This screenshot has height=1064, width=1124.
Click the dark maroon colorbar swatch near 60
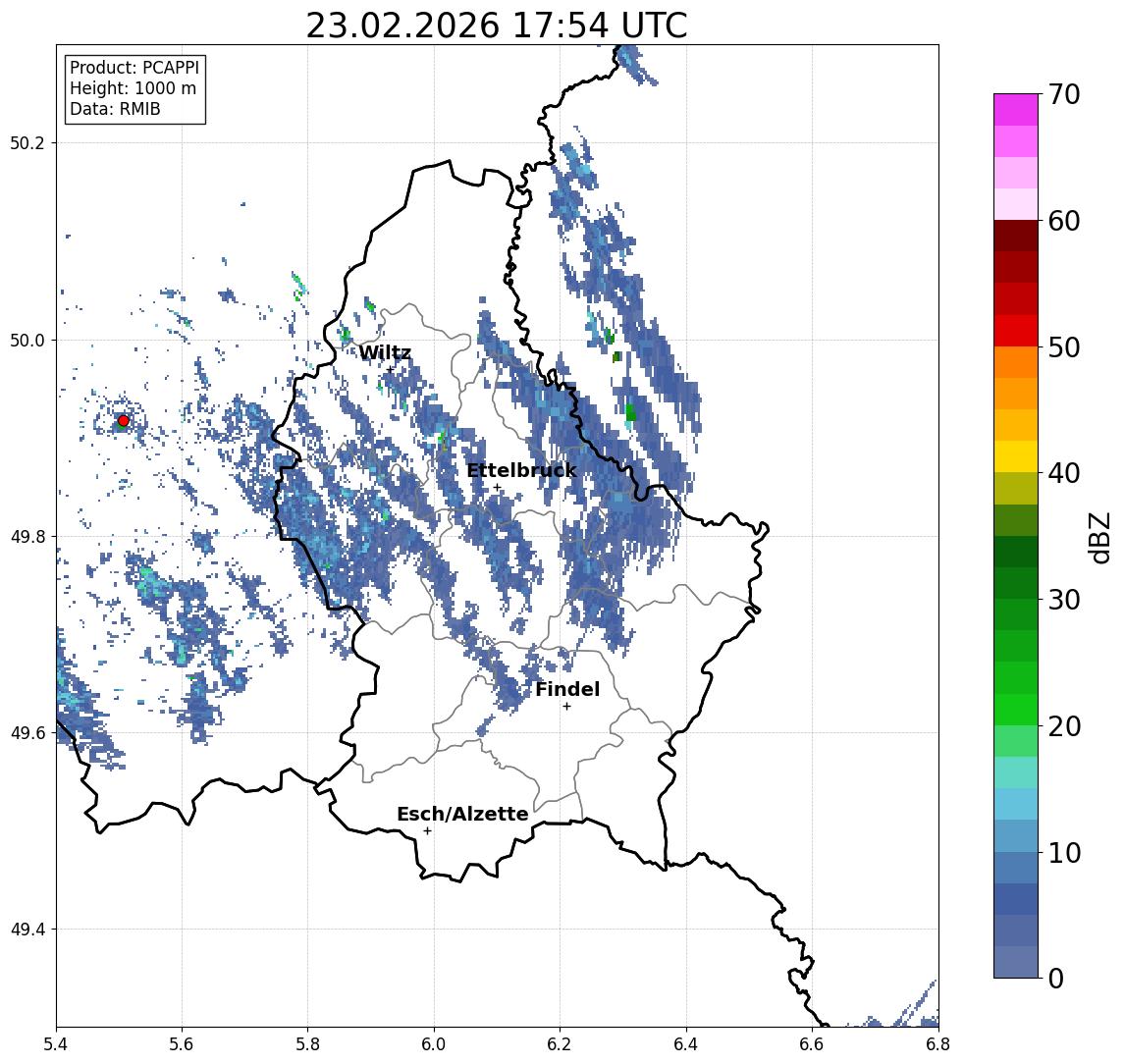coord(1016,236)
